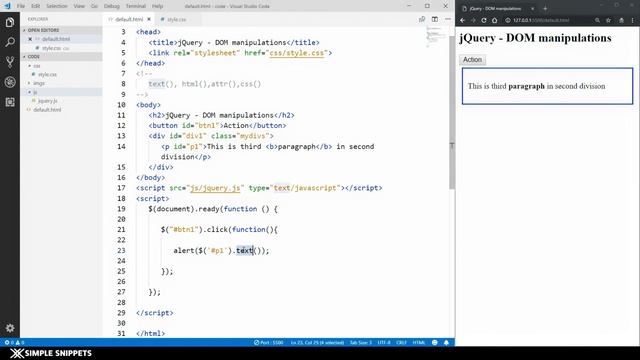Open the Selection menu
The image size is (640, 360).
[56, 6]
